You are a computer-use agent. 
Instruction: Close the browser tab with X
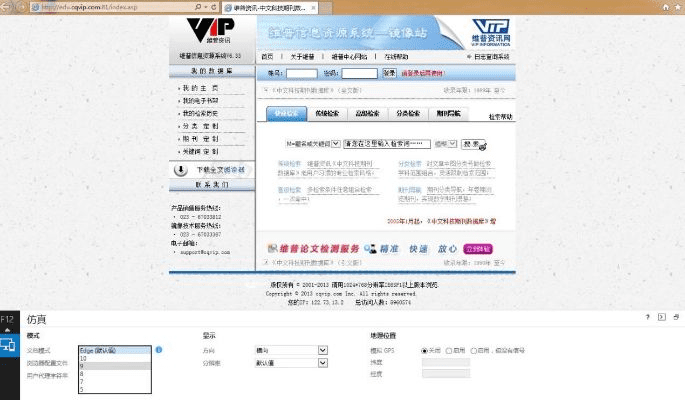click(x=313, y=8)
